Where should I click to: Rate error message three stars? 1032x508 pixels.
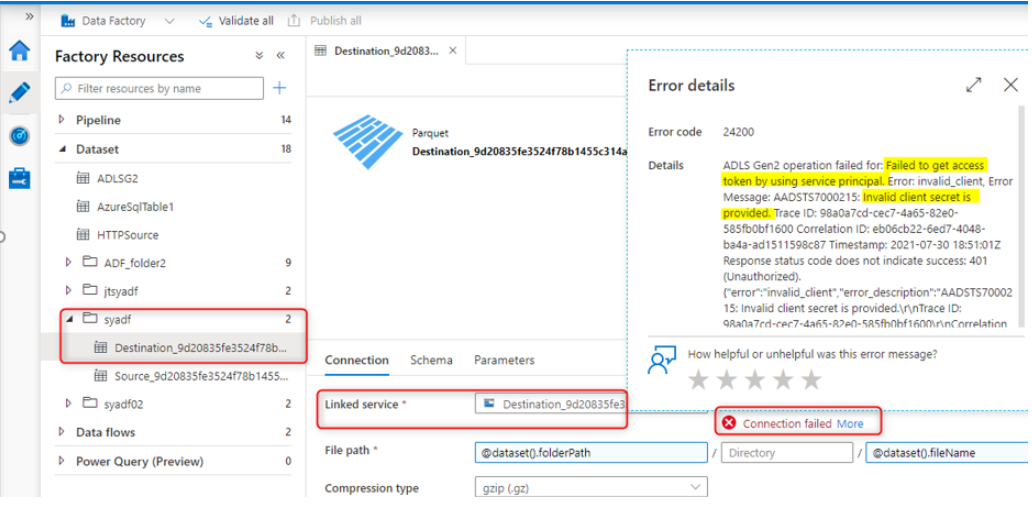pyautogui.click(x=755, y=380)
